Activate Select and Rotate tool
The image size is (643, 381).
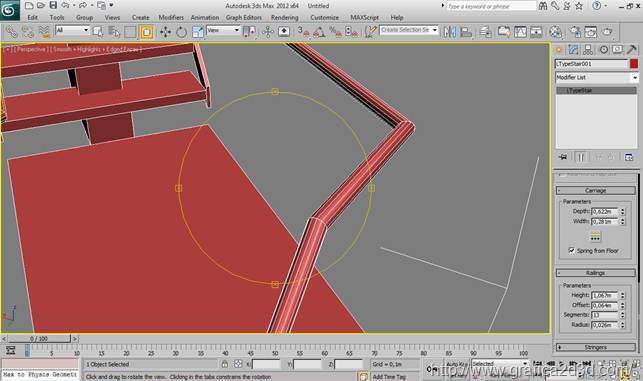(x=181, y=32)
